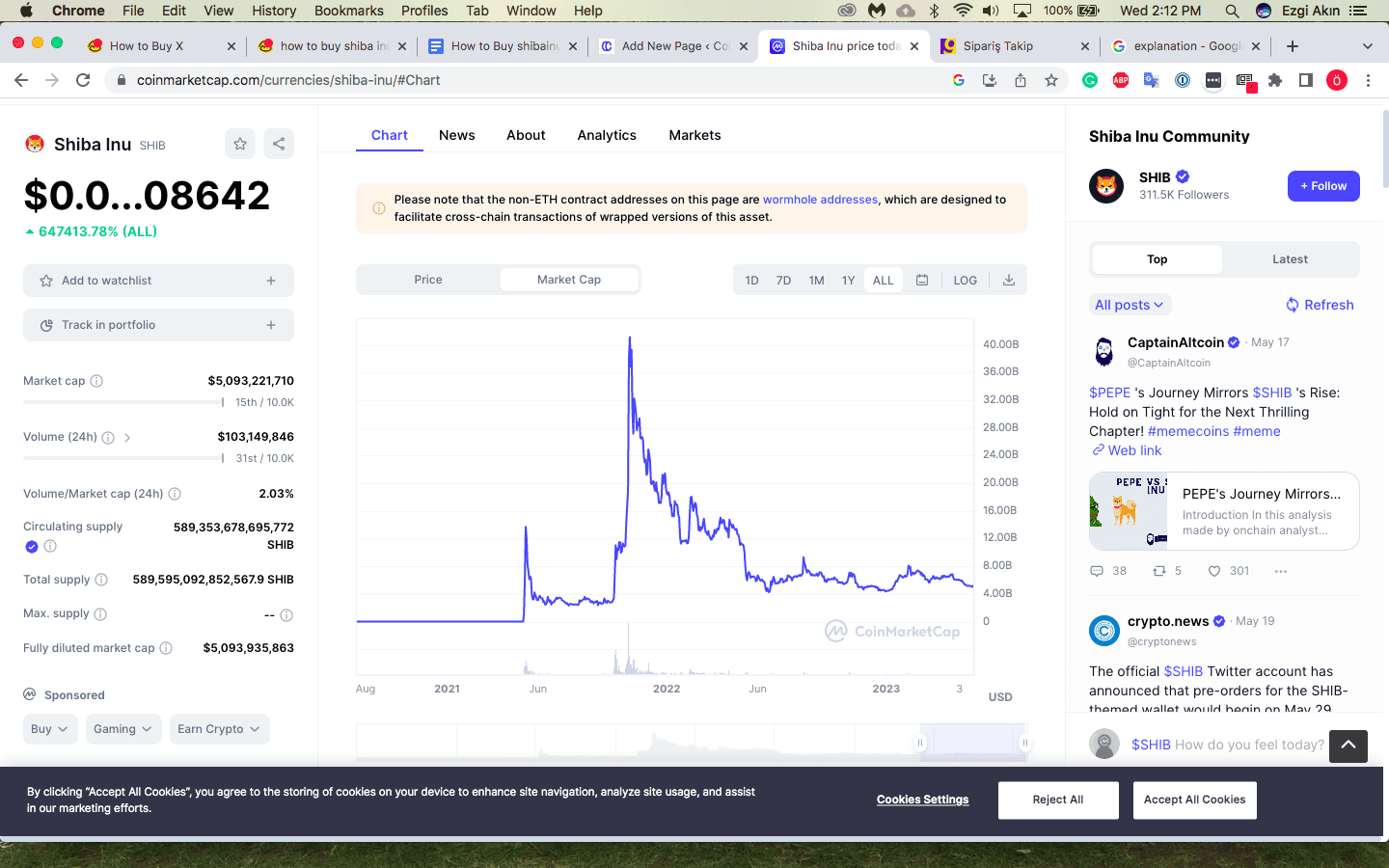The height and width of the screenshot is (868, 1389).
Task: Open the Chrome extensions puzzle icon
Action: (x=1275, y=80)
